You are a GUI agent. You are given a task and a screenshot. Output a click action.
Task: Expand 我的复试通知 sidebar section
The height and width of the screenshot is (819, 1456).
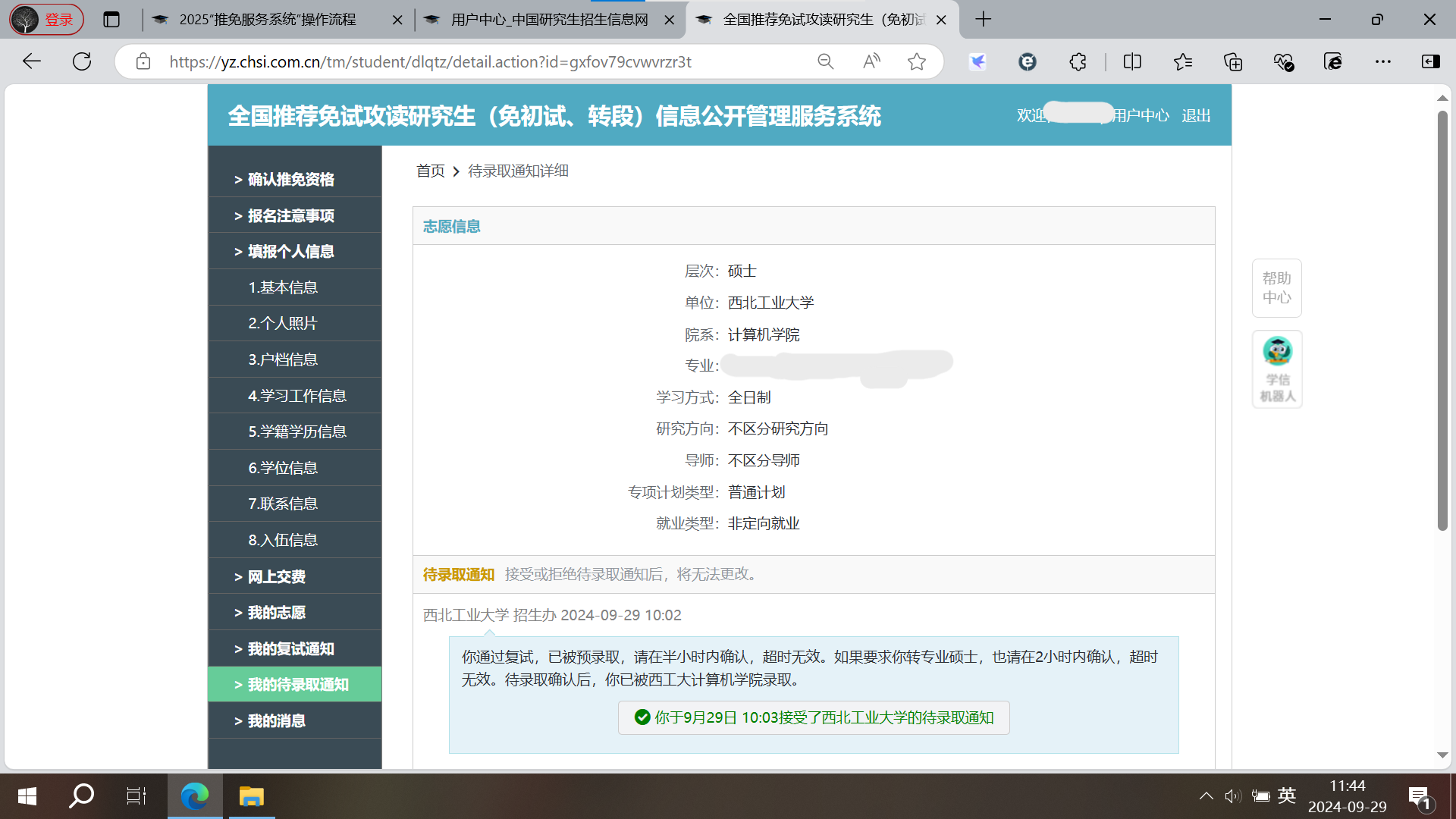295,648
